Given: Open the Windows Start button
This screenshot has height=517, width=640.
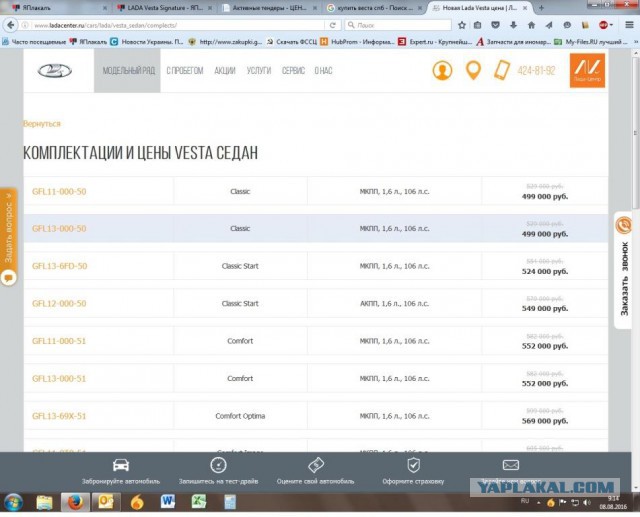Looking at the screenshot, I should pos(13,503).
